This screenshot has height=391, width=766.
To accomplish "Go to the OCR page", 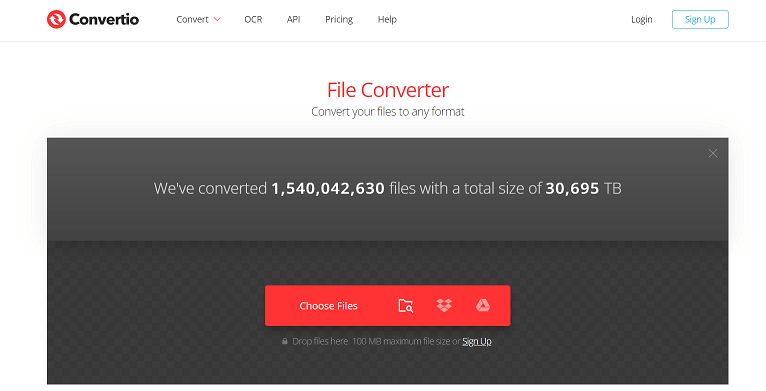I will 253,20.
